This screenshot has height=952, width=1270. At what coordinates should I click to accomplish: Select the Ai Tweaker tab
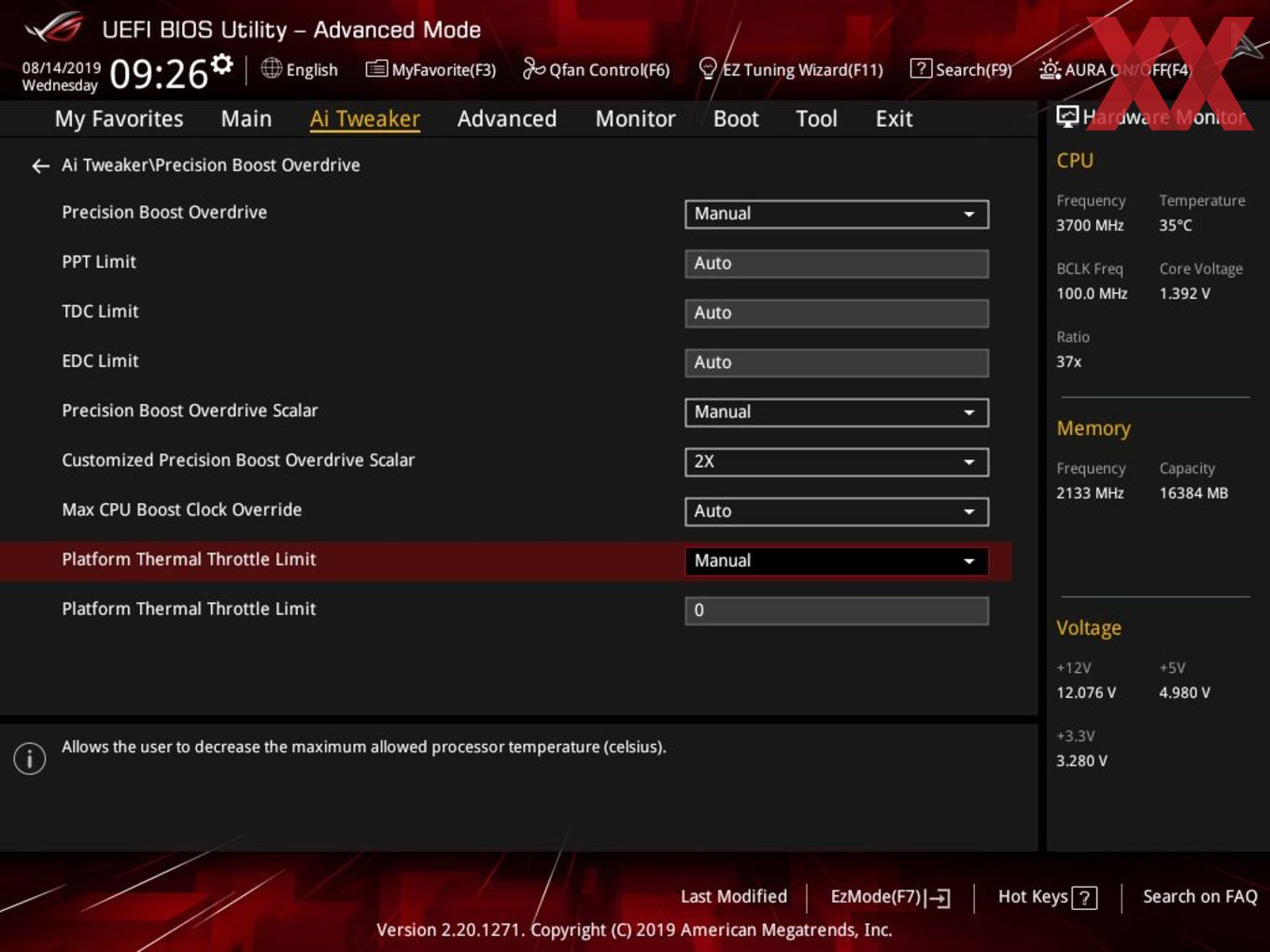pos(365,119)
